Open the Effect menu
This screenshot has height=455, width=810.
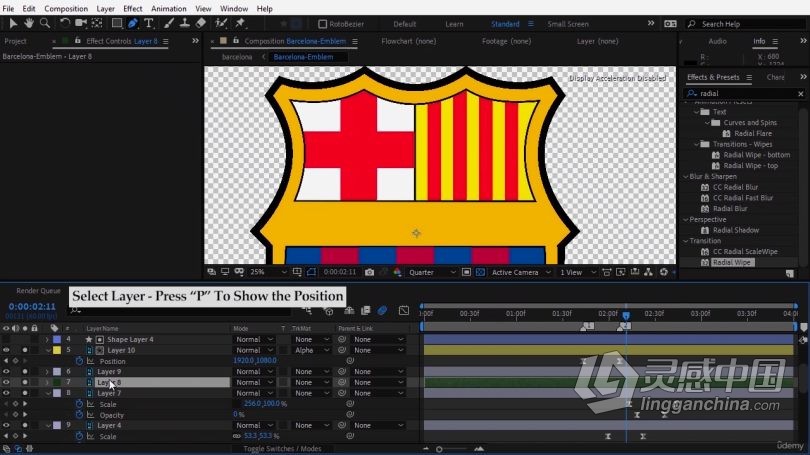tap(132, 9)
